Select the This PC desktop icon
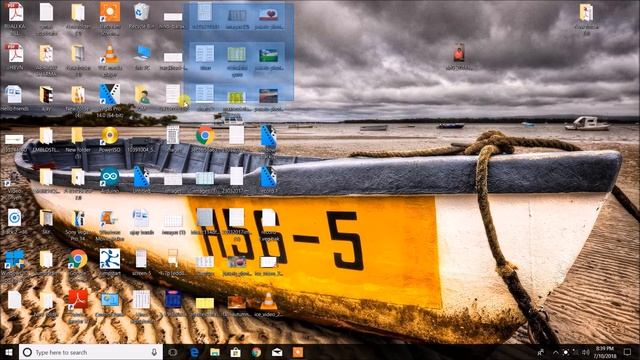 click(142, 56)
